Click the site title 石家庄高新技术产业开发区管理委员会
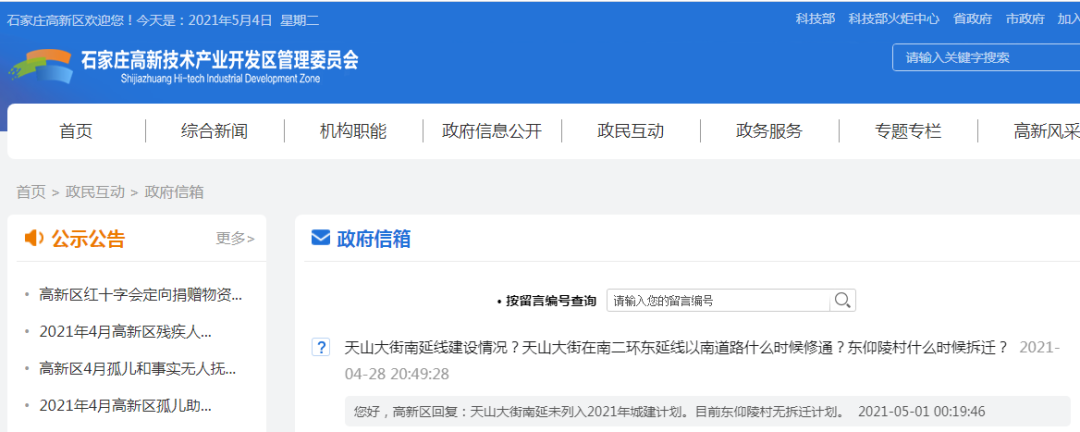The image size is (1080, 432). coord(220,60)
